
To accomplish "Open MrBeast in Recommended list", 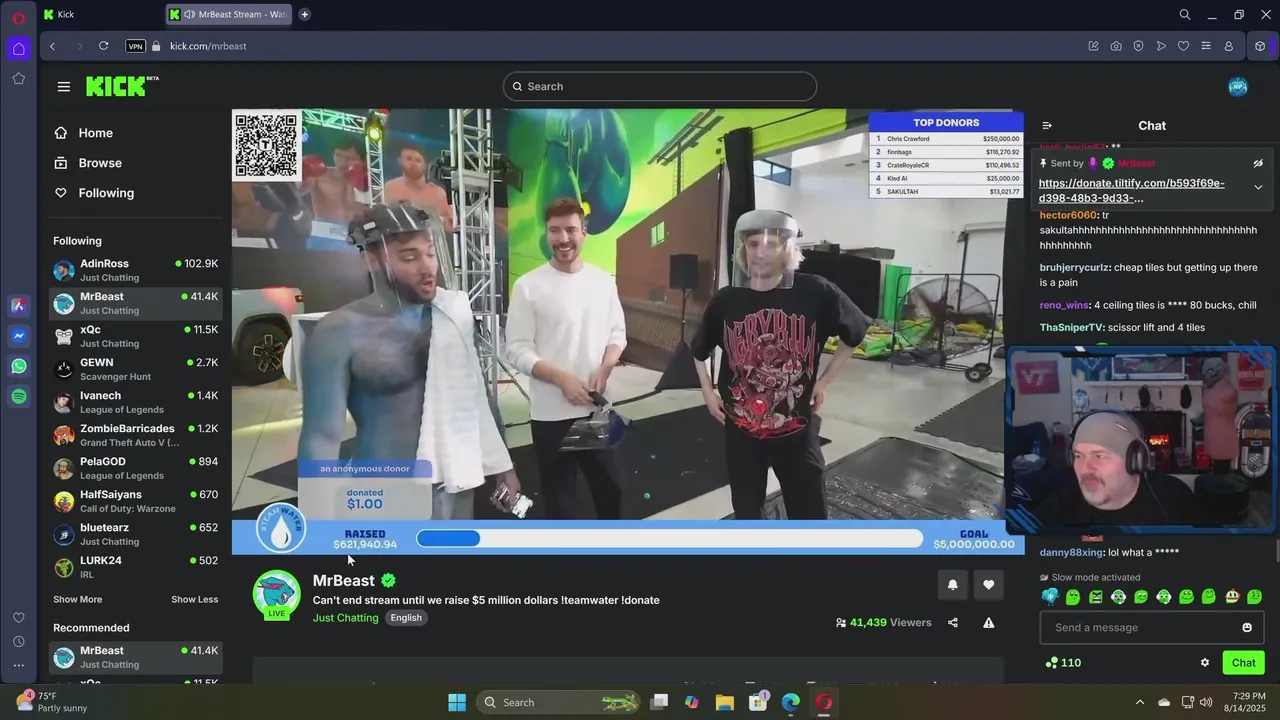I will (x=136, y=658).
